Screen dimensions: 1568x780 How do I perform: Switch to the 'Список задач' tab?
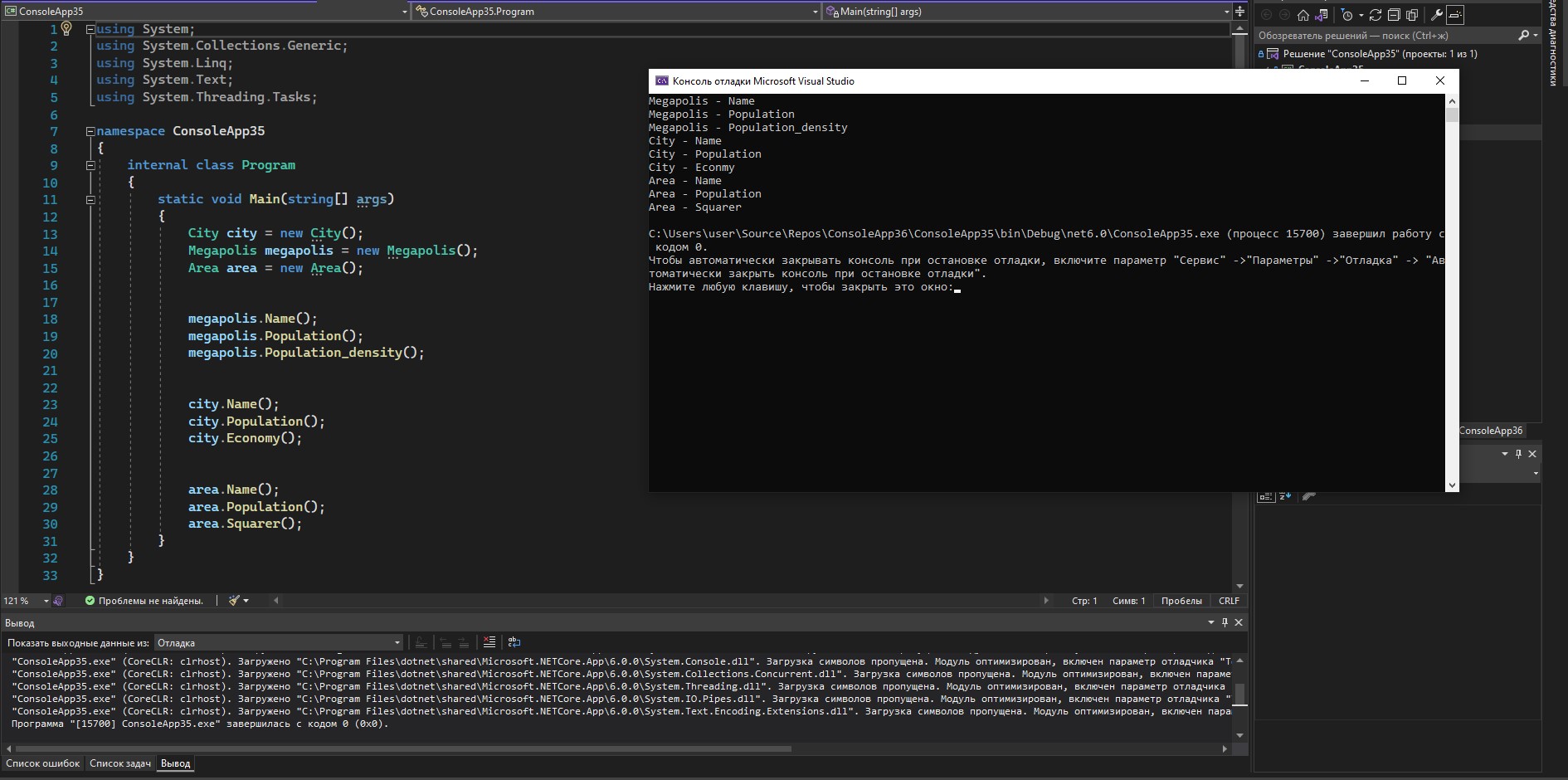(120, 763)
